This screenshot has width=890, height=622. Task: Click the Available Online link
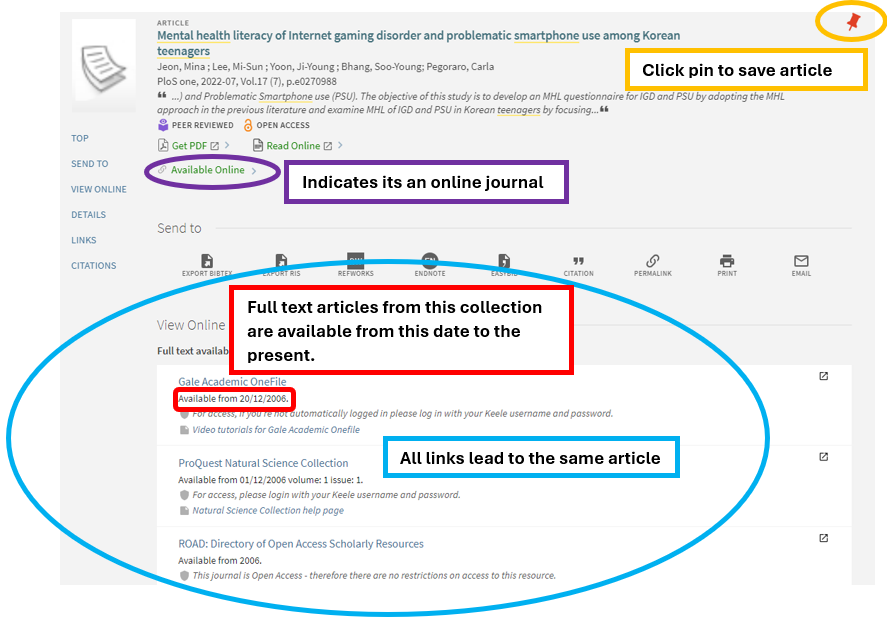tap(208, 170)
